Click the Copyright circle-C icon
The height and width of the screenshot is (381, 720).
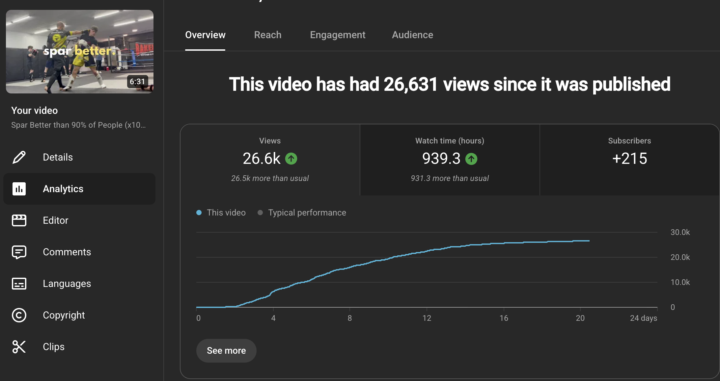click(19, 315)
